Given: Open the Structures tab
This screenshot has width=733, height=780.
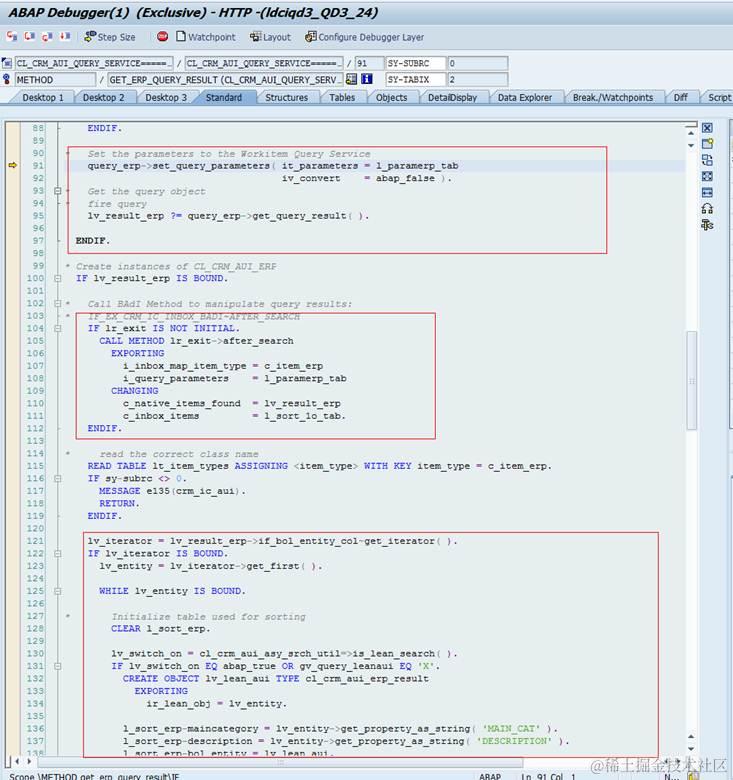Looking at the screenshot, I should coord(286,98).
